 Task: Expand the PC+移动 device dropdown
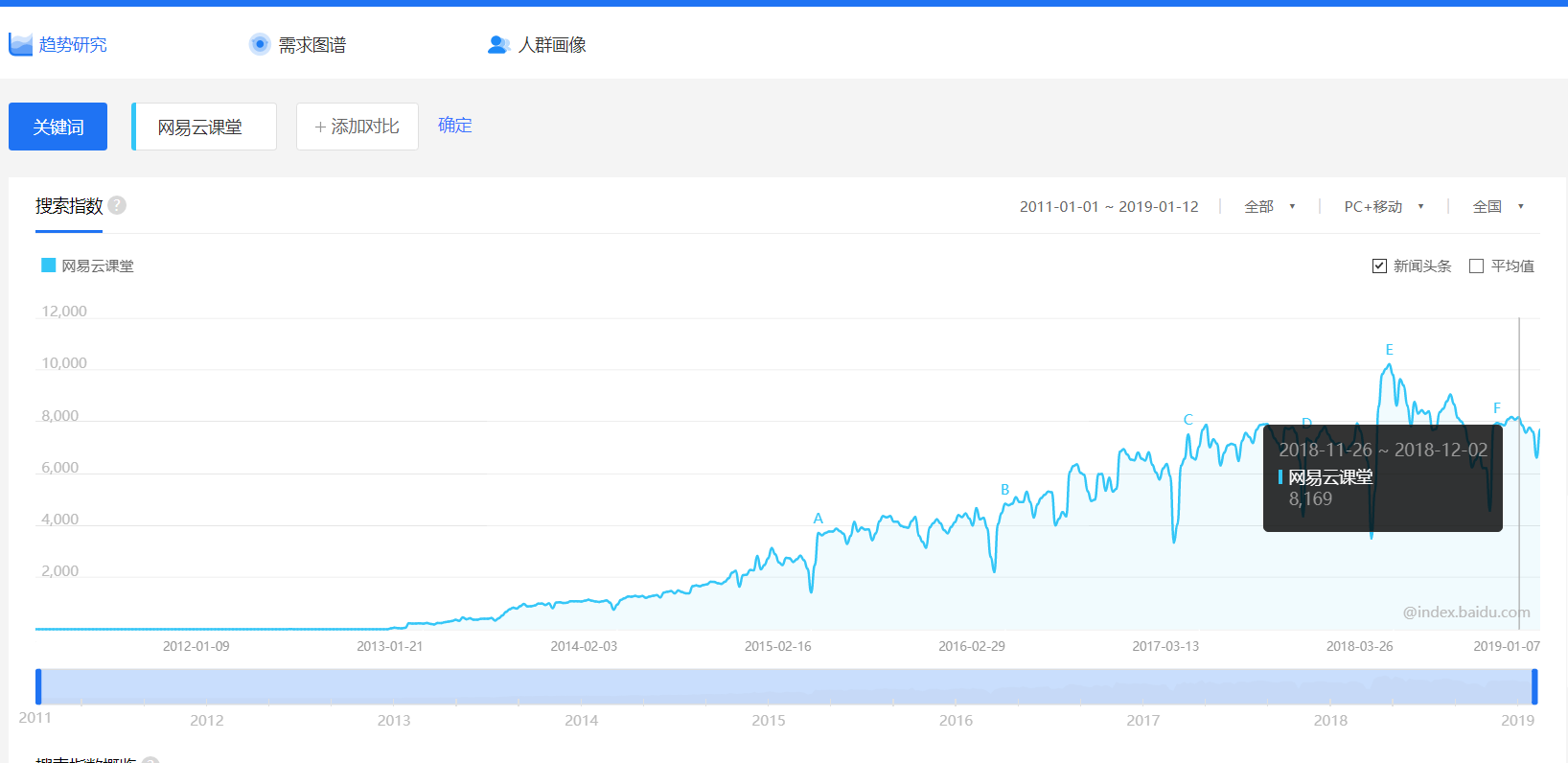(1383, 206)
